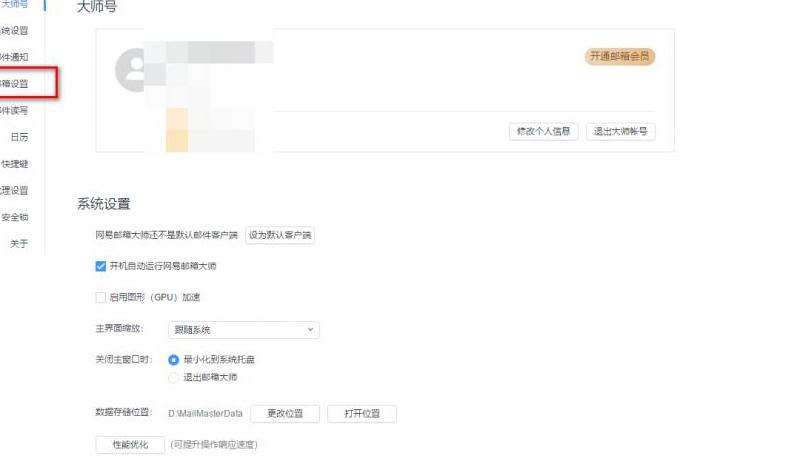Open 快捷键 settings in the sidebar
The width and height of the screenshot is (800, 468).
tap(14, 164)
